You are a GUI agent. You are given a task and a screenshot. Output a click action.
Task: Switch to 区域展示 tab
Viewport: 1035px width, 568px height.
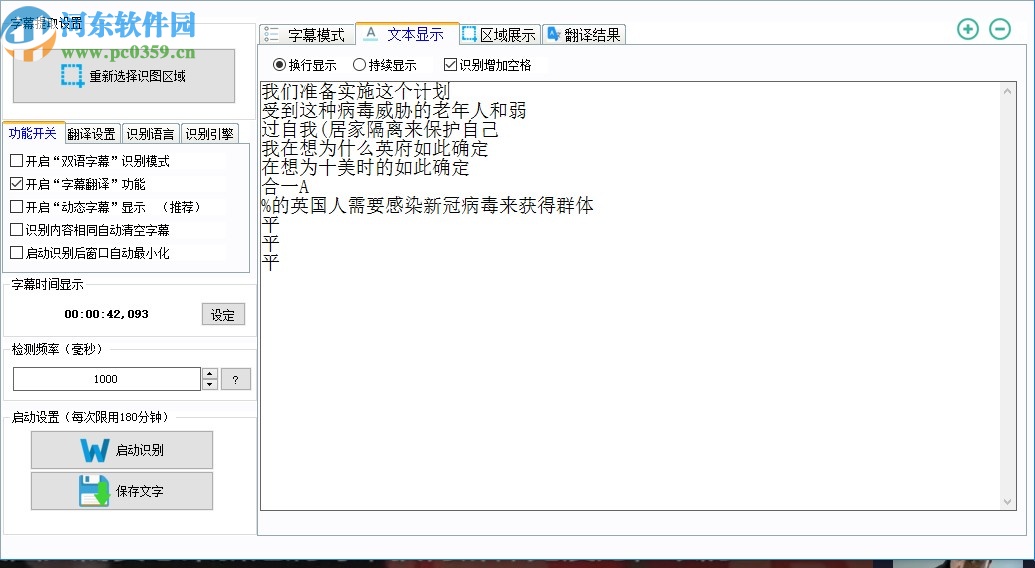tap(500, 35)
